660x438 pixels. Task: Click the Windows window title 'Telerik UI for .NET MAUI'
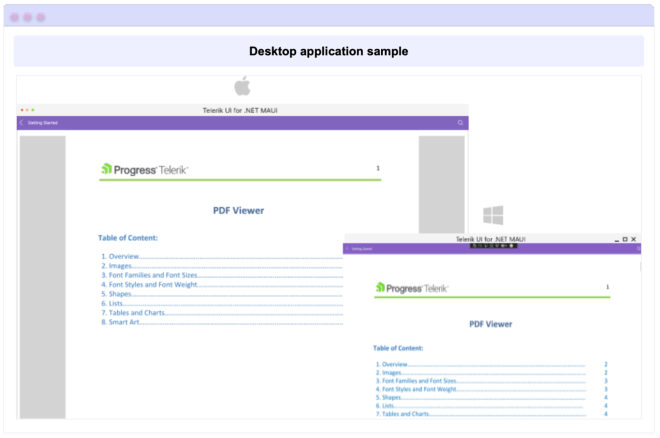(x=490, y=239)
